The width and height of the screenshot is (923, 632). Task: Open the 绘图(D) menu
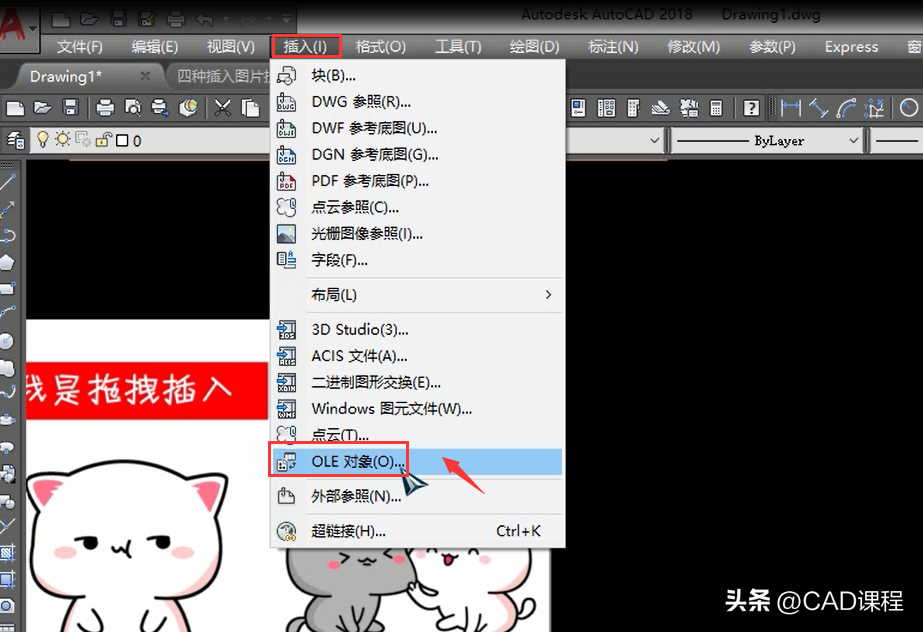pos(534,46)
